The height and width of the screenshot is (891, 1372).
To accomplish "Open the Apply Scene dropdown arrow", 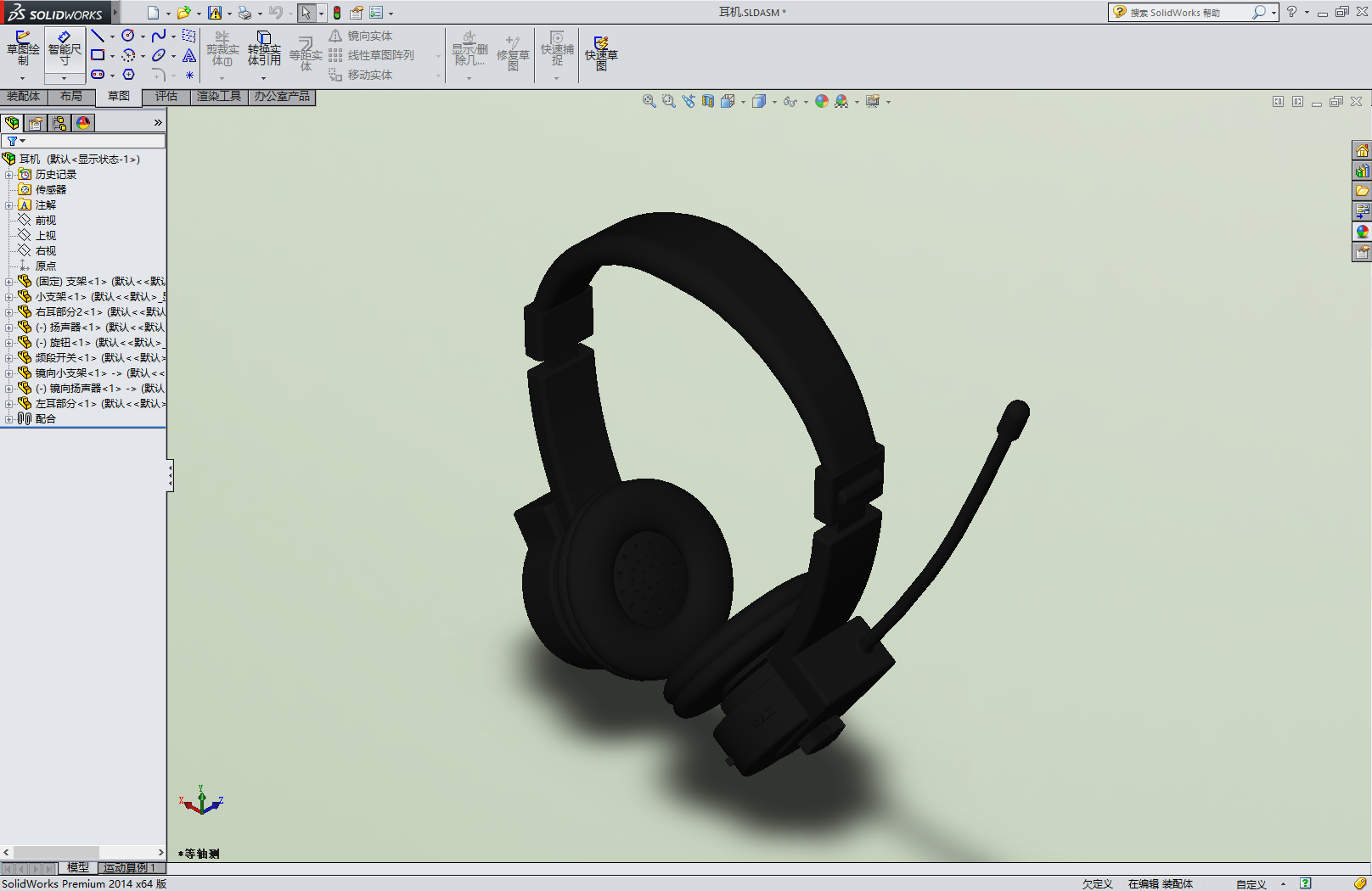I will (x=857, y=102).
